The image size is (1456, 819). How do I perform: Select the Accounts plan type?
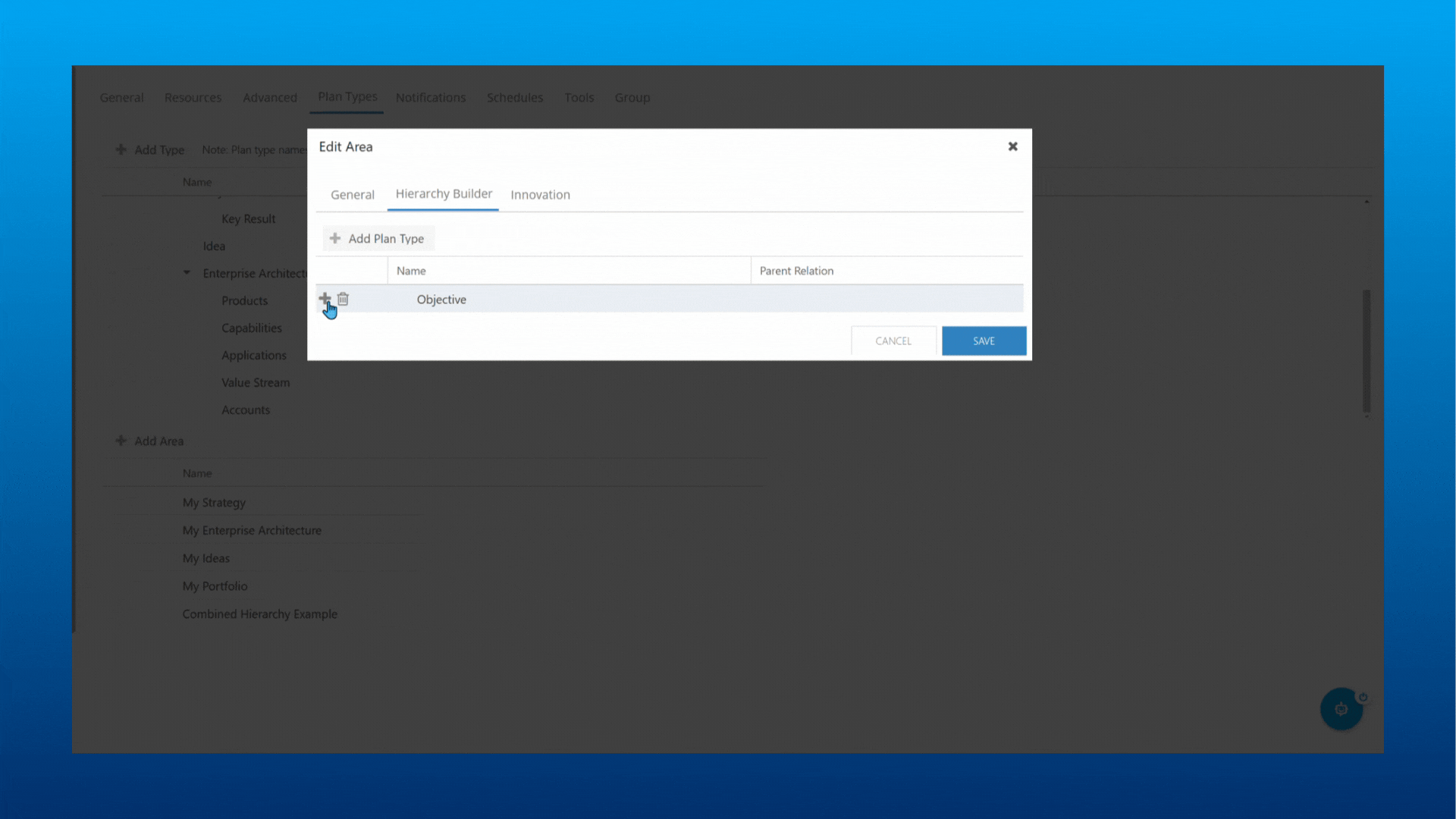point(246,410)
